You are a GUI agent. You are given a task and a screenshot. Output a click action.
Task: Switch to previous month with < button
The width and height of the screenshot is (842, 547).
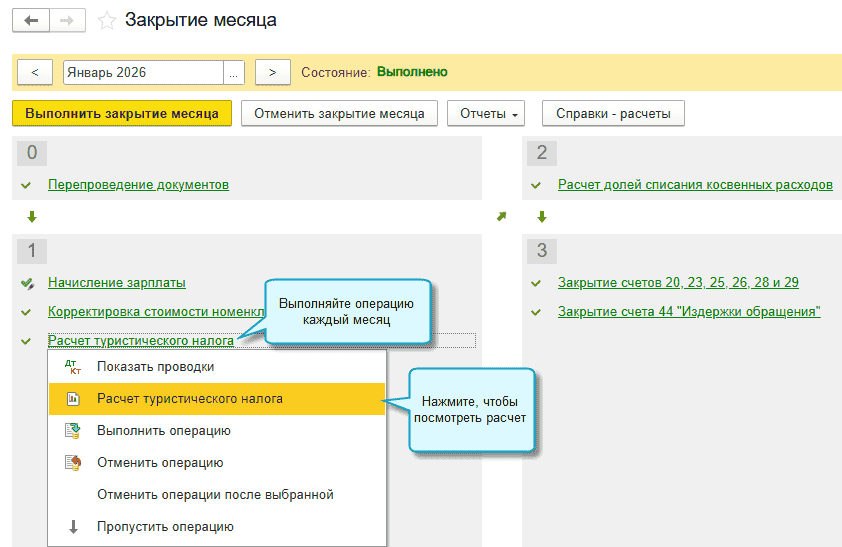click(x=35, y=72)
